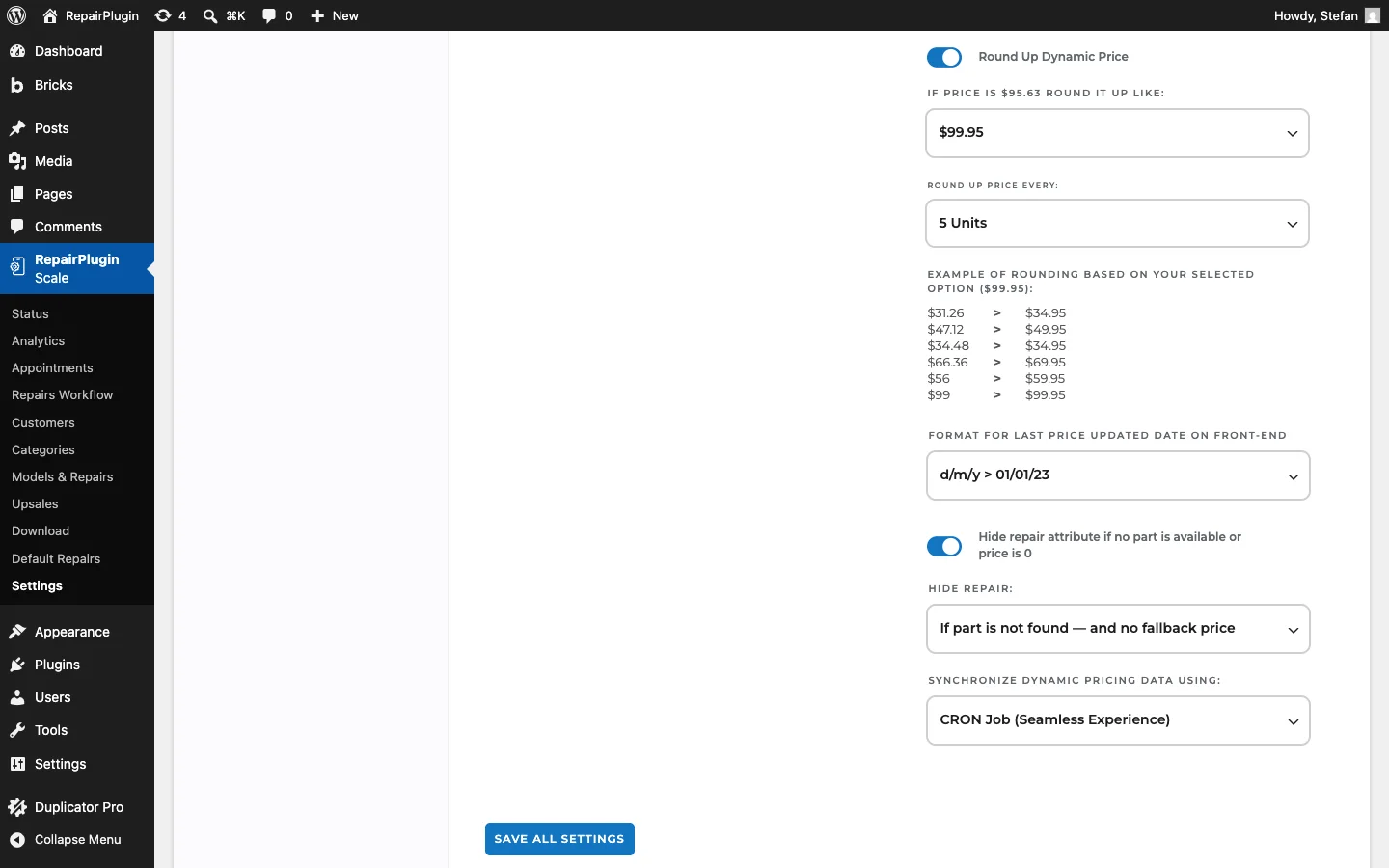Click the Tools wrench icon
The height and width of the screenshot is (868, 1389).
17,730
